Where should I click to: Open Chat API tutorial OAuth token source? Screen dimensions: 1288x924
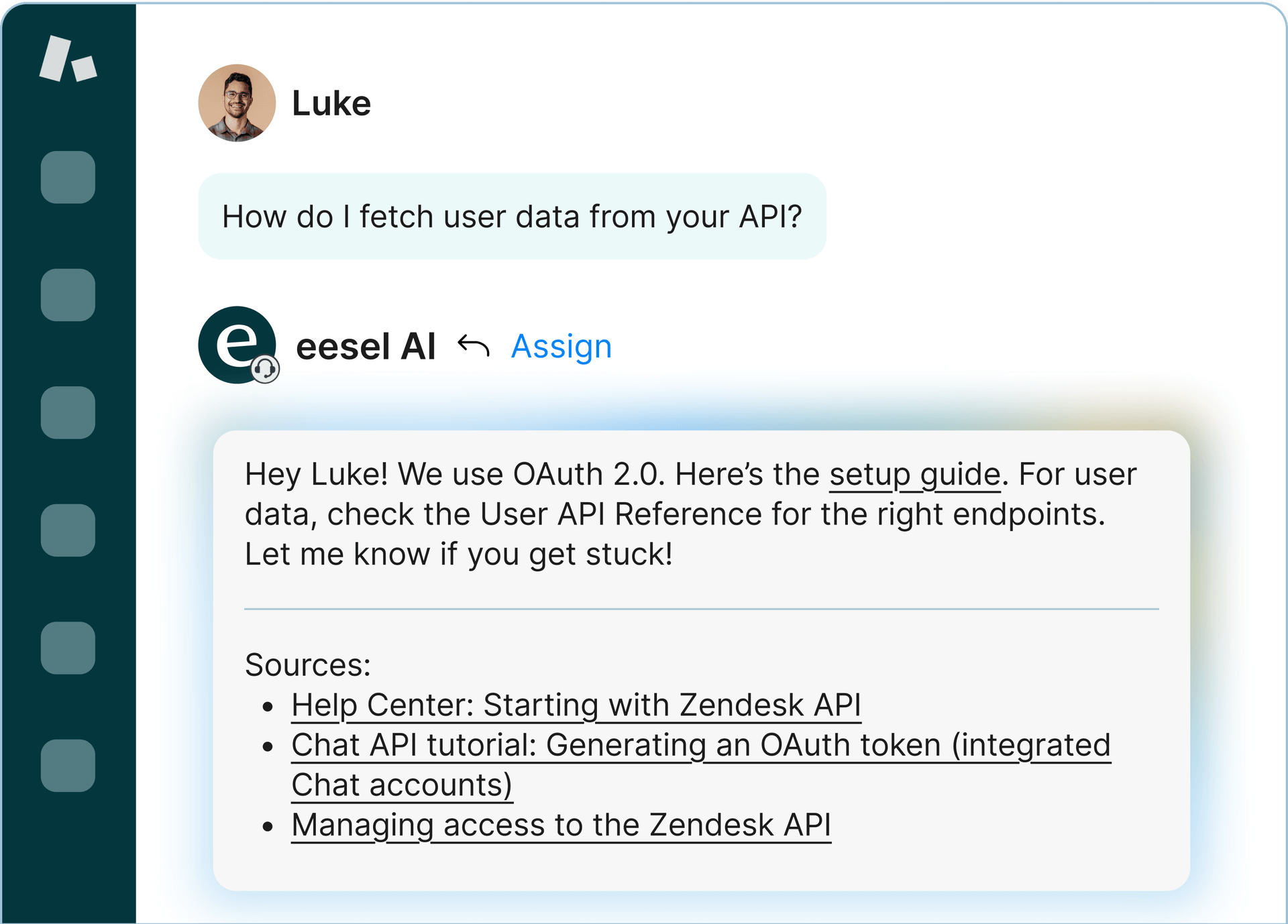[x=701, y=765]
